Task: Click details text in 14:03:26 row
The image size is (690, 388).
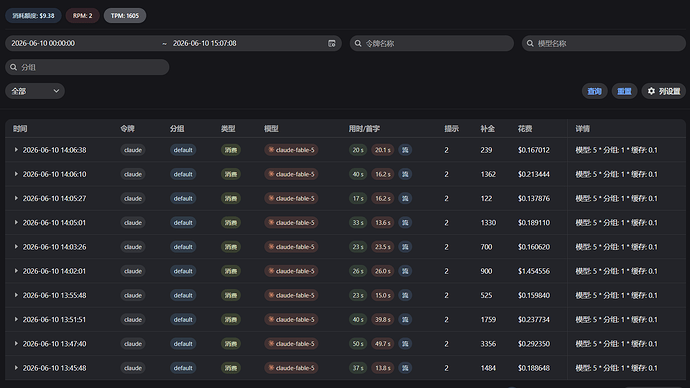Action: pos(617,247)
